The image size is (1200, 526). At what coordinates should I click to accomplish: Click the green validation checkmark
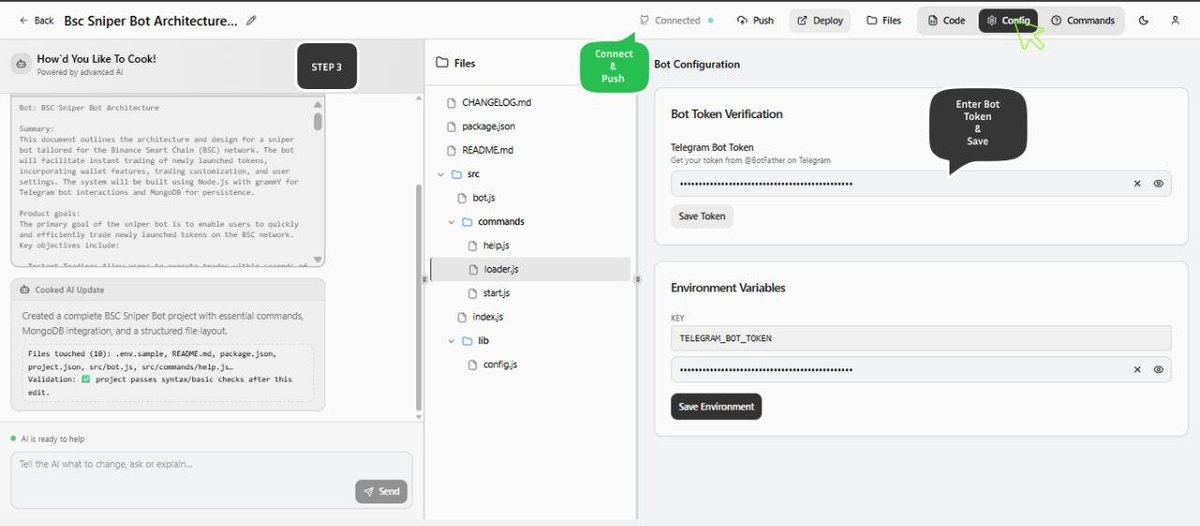pos(86,379)
